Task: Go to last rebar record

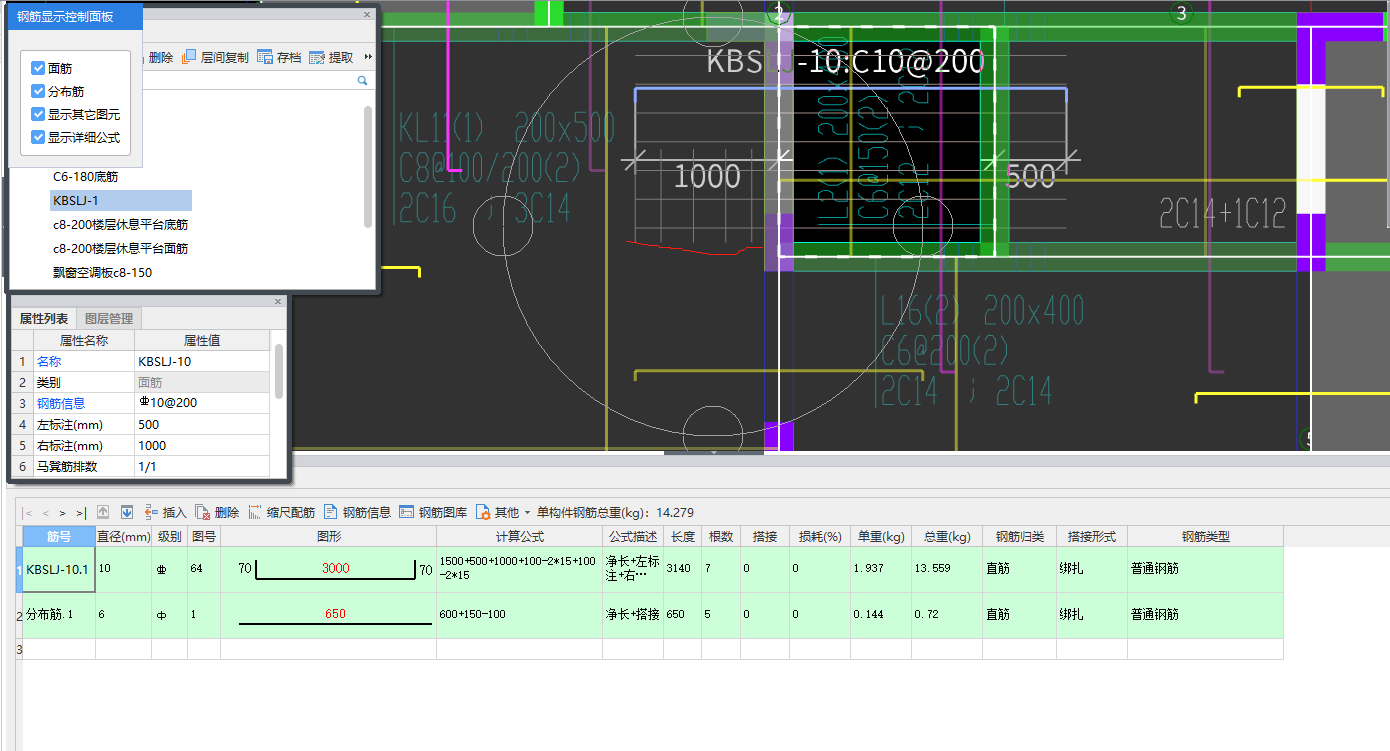Action: [80, 512]
